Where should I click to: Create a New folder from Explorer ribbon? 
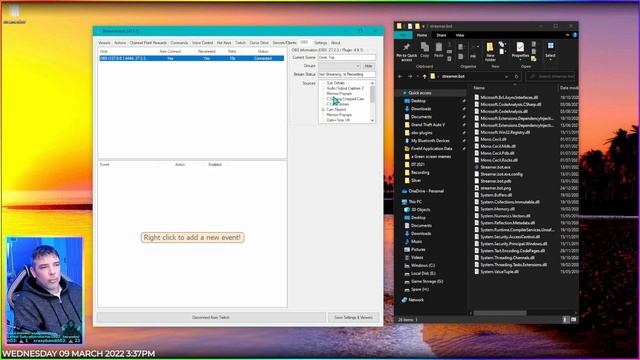pos(490,52)
